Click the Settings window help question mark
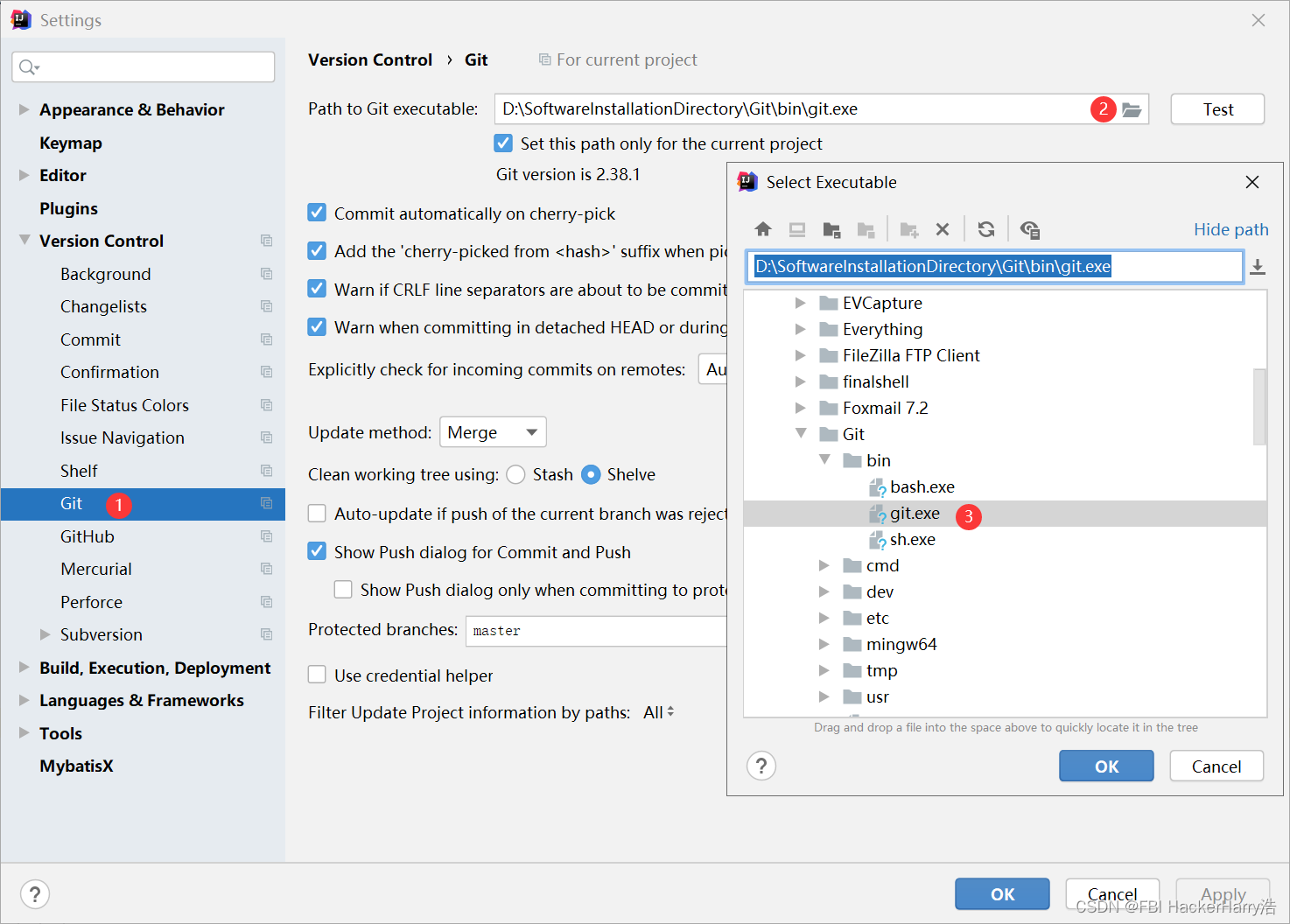The height and width of the screenshot is (924, 1290). pyautogui.click(x=35, y=894)
